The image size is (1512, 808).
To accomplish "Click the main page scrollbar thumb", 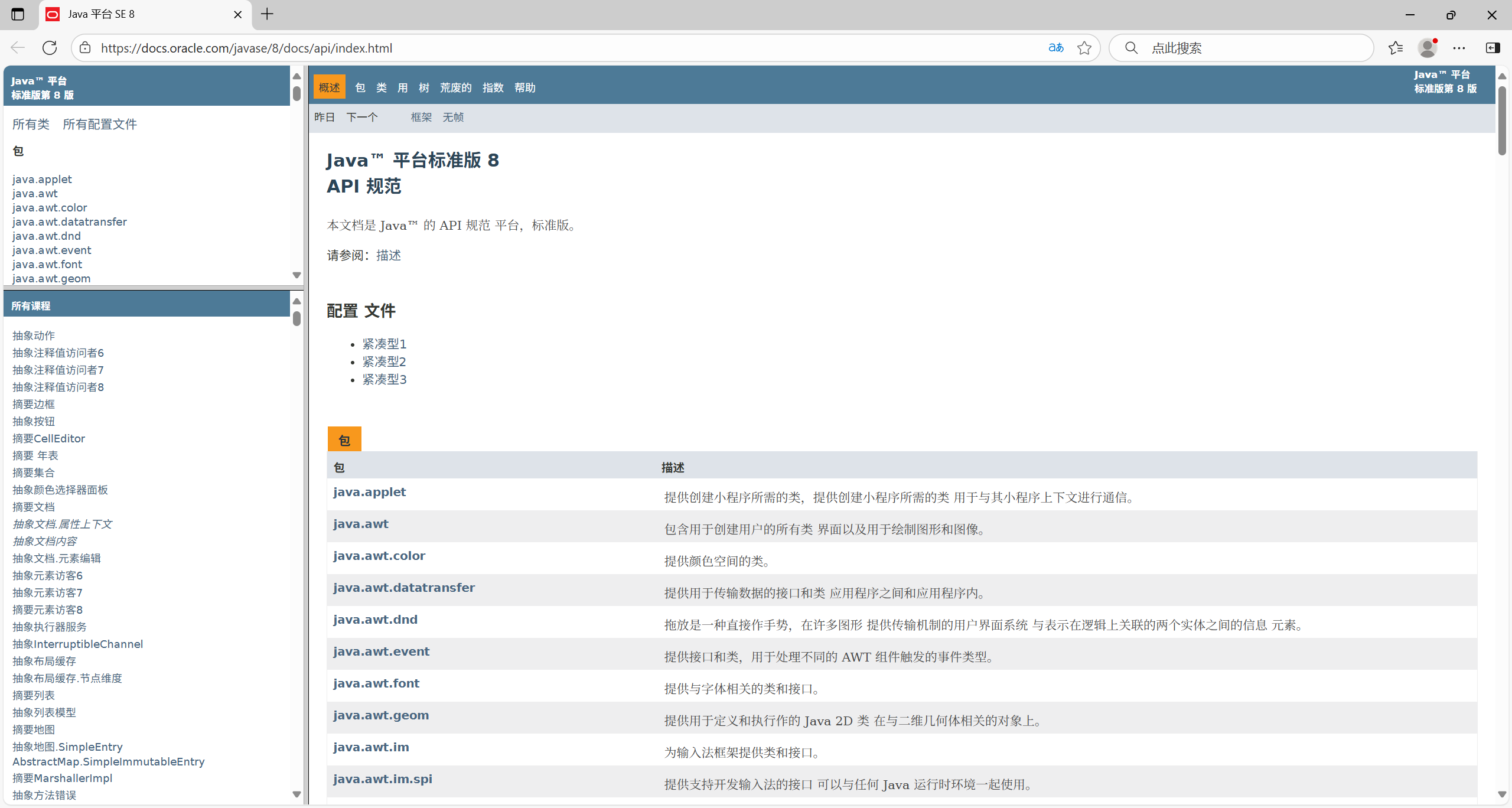I will click(1502, 120).
